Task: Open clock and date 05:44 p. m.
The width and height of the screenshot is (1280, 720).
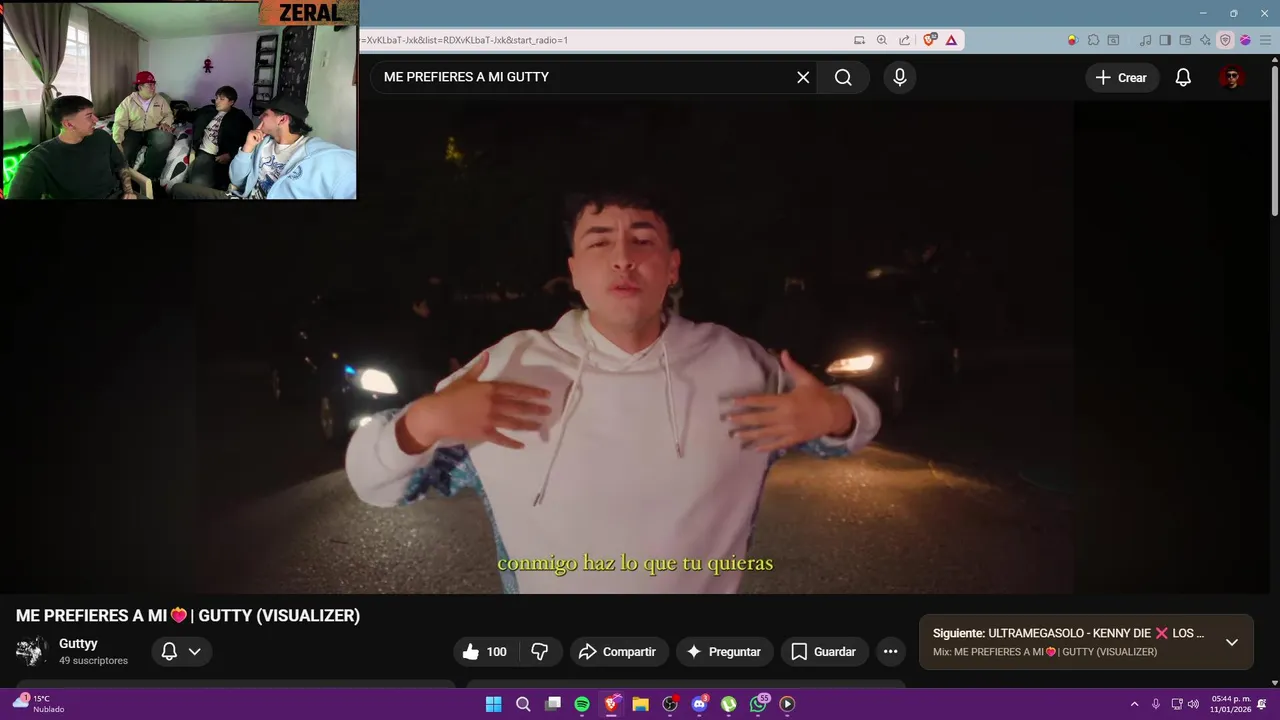Action: coord(1230,704)
